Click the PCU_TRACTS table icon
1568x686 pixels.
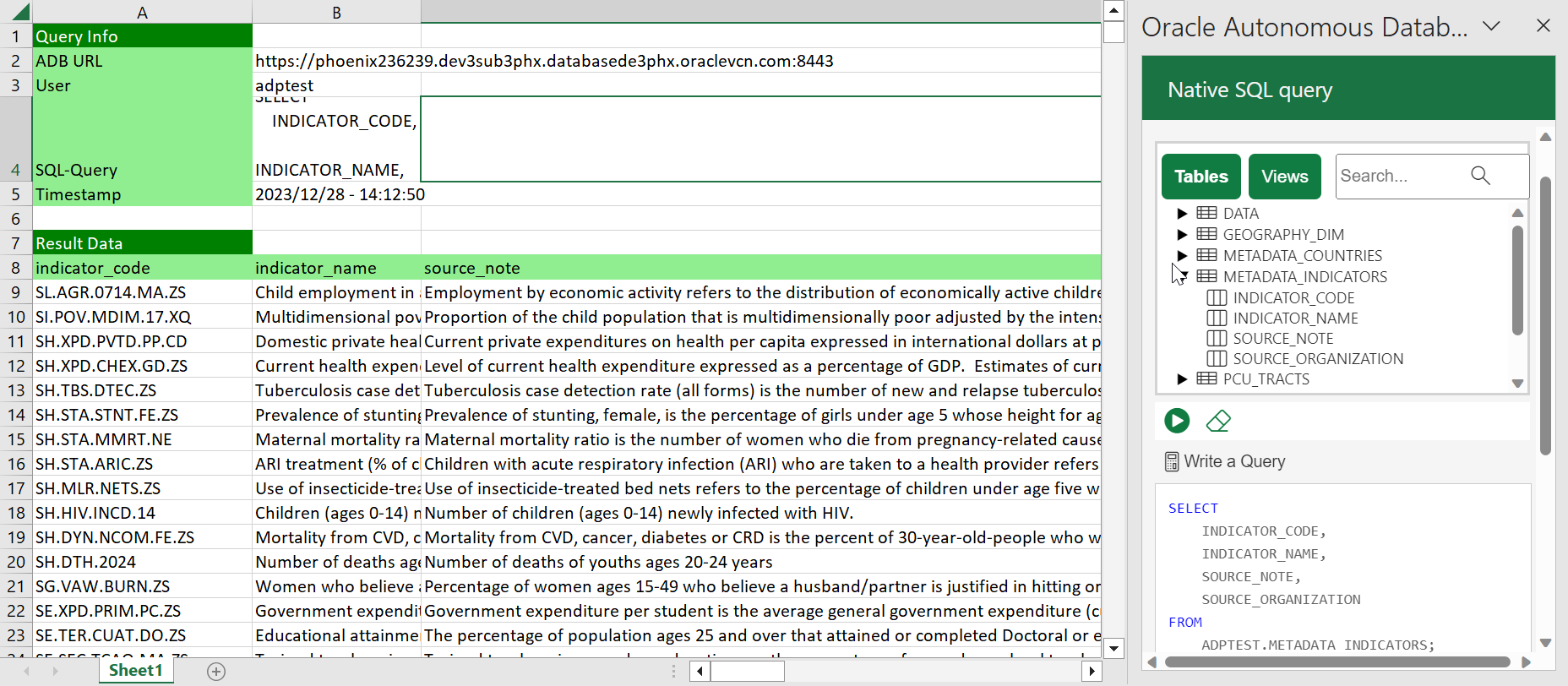tap(1207, 378)
